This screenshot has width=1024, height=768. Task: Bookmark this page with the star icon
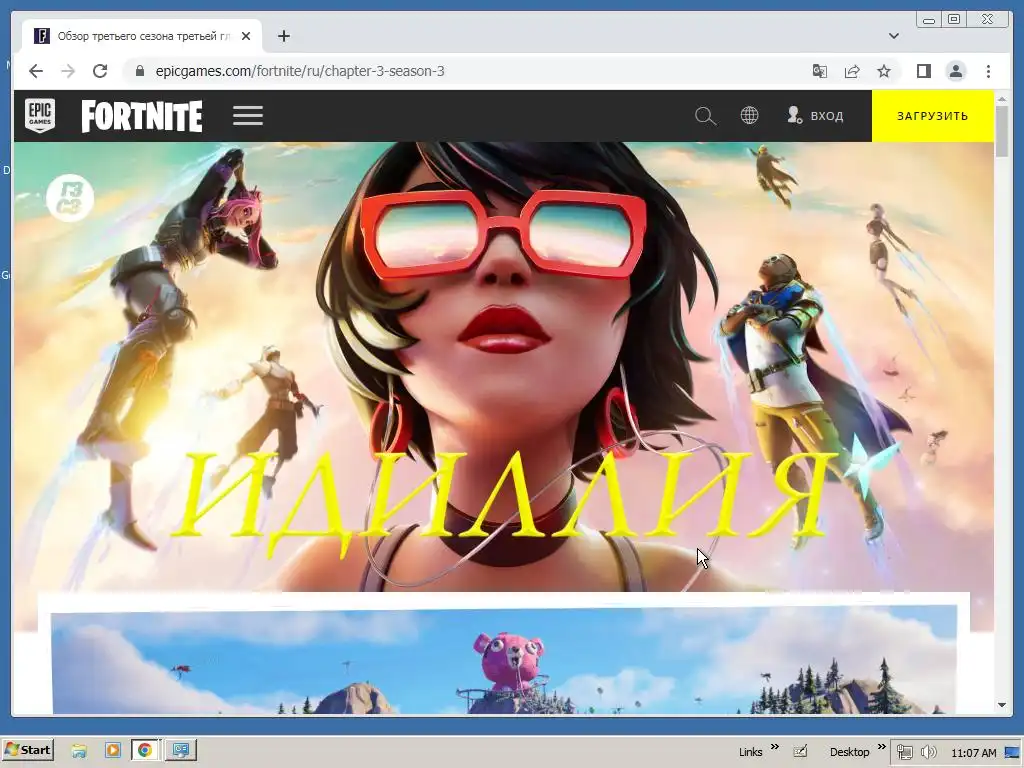pos(884,71)
